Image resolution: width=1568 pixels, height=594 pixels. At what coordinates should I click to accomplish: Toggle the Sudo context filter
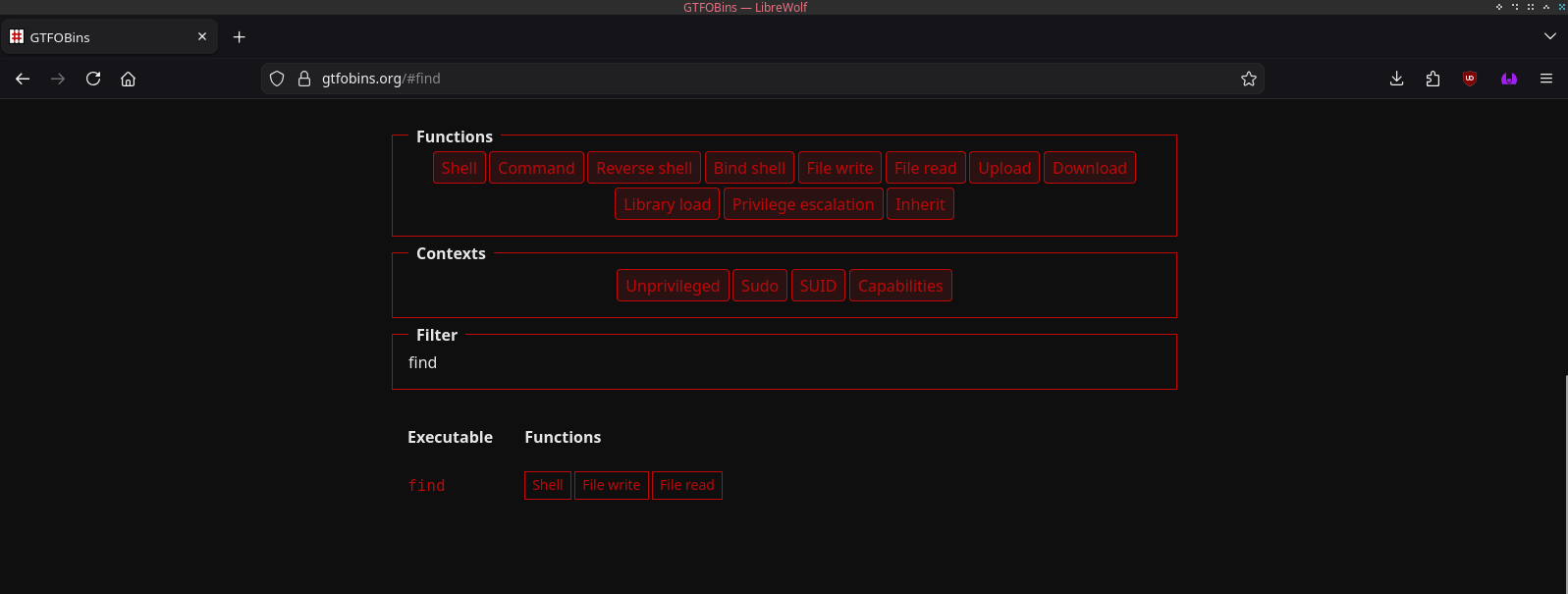[x=759, y=286]
